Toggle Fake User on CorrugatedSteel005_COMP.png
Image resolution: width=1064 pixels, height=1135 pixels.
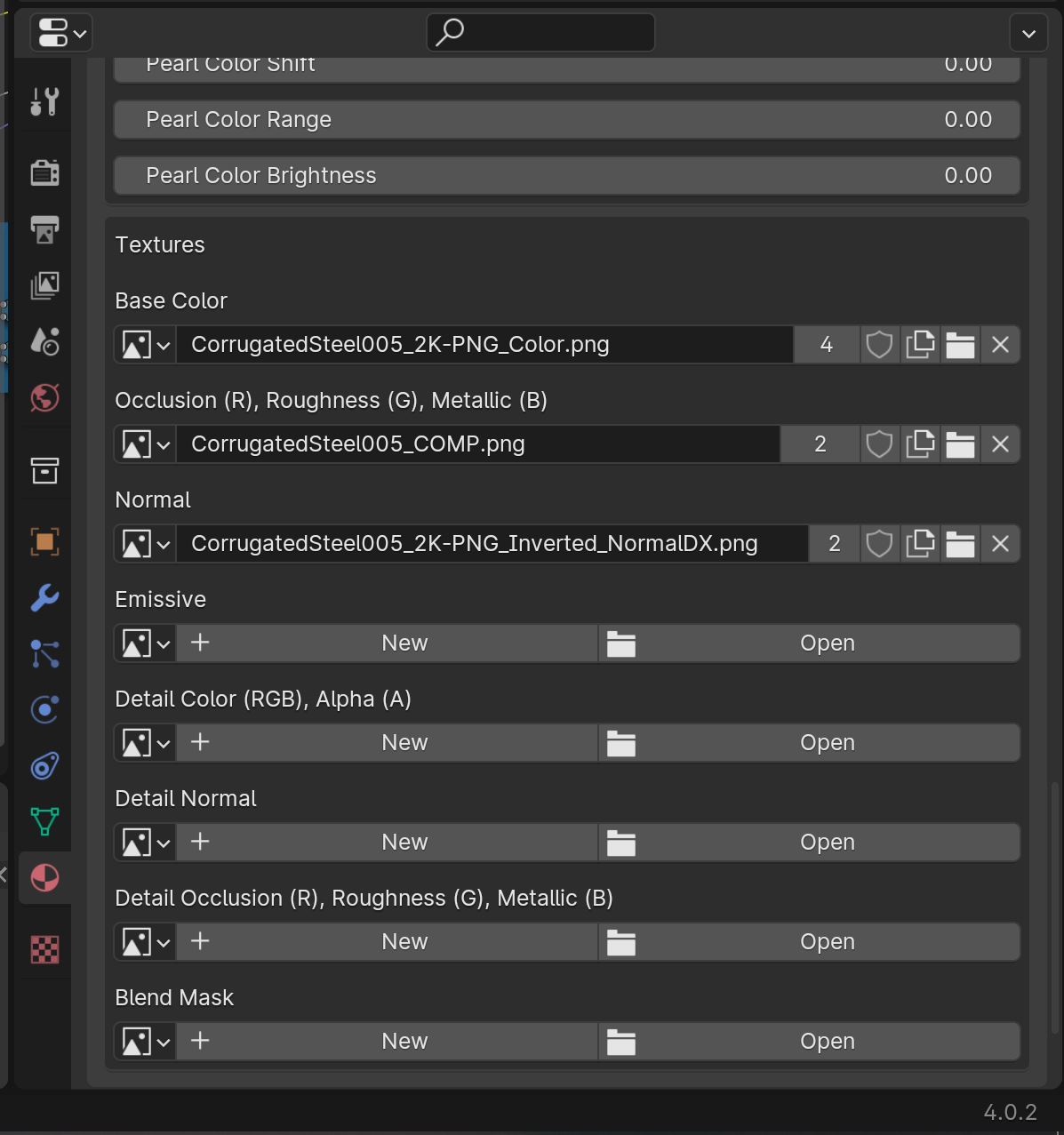pos(879,444)
